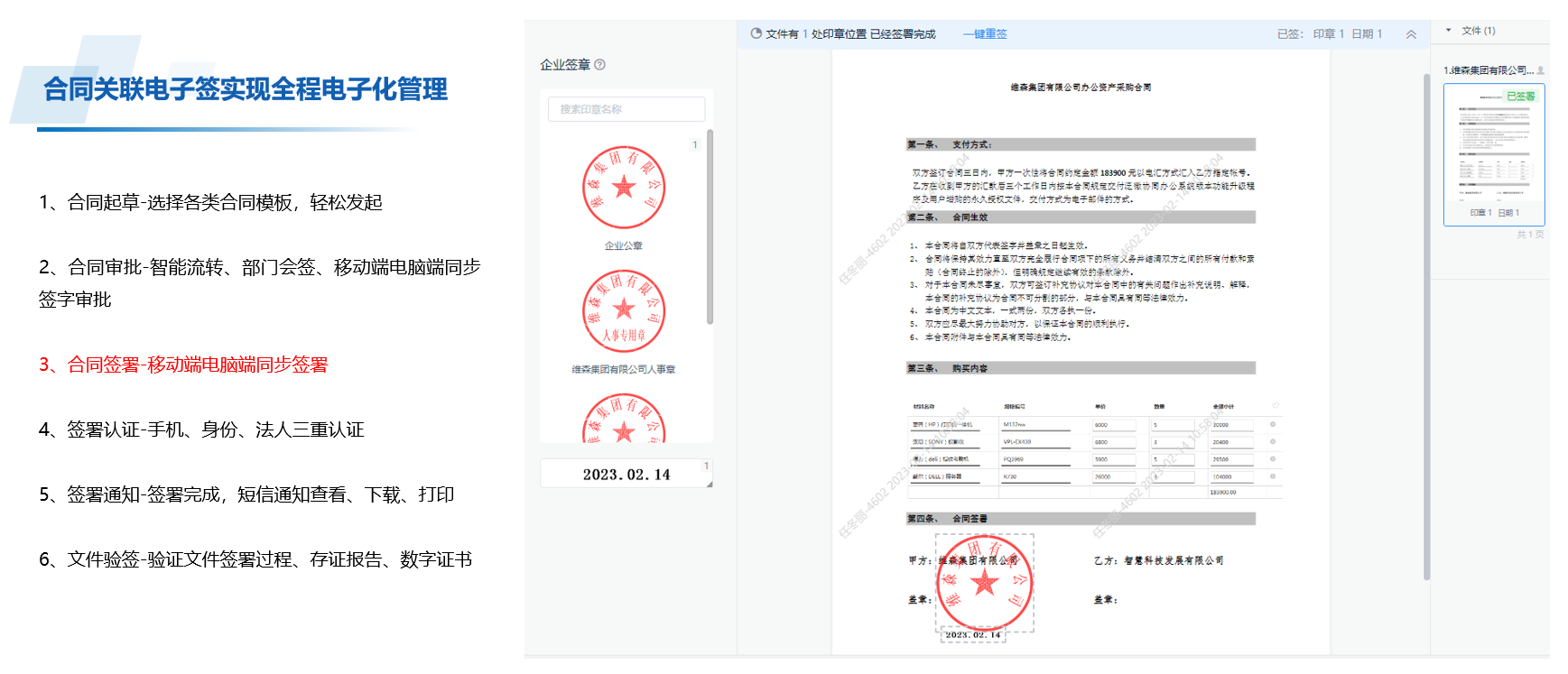This screenshot has height=674, width=1568.
Task: Click slide item 3、合同签署-移动端电脑端同步签署
Action: pyautogui.click(x=183, y=365)
